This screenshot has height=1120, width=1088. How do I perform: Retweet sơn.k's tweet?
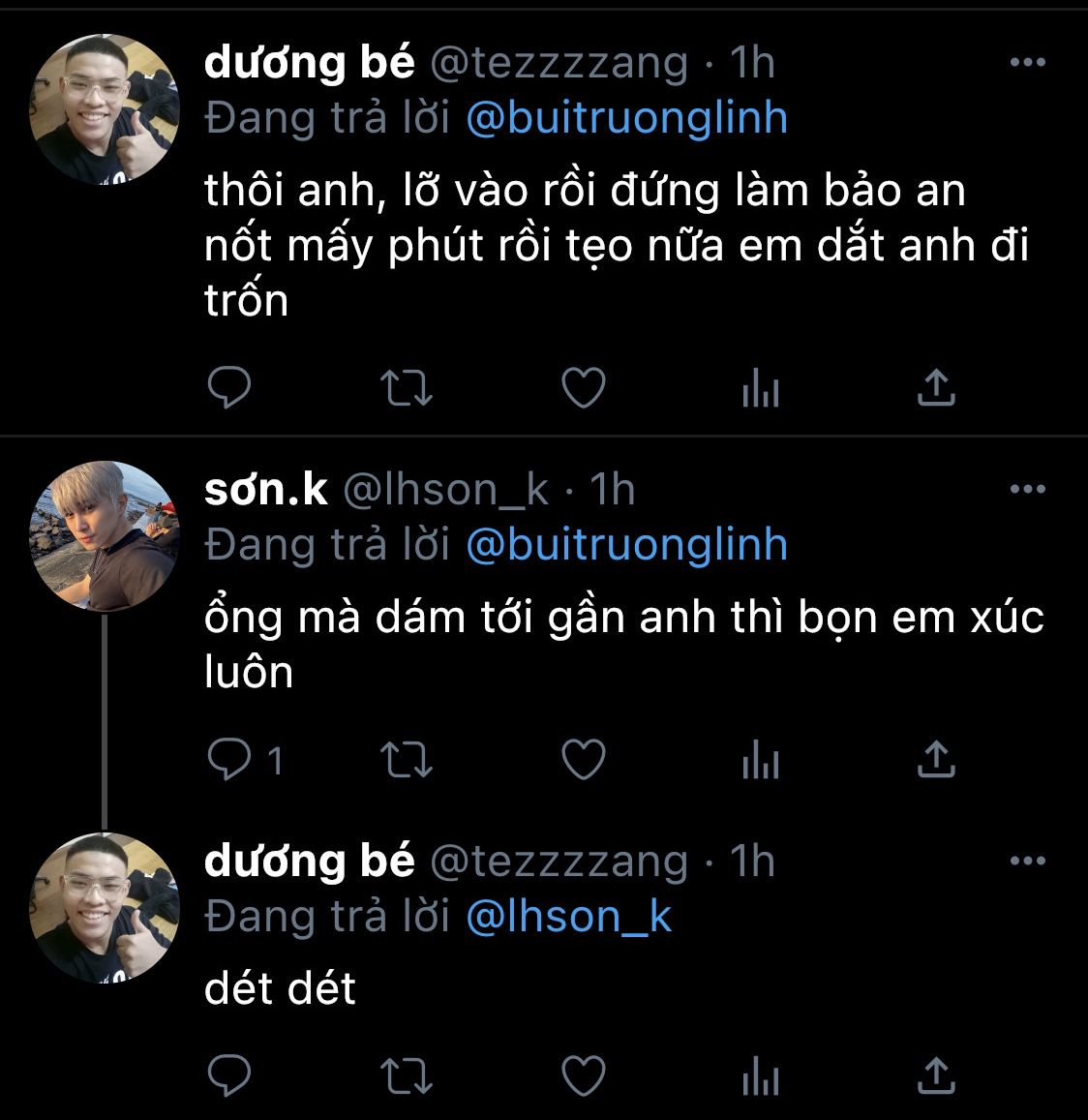407,760
